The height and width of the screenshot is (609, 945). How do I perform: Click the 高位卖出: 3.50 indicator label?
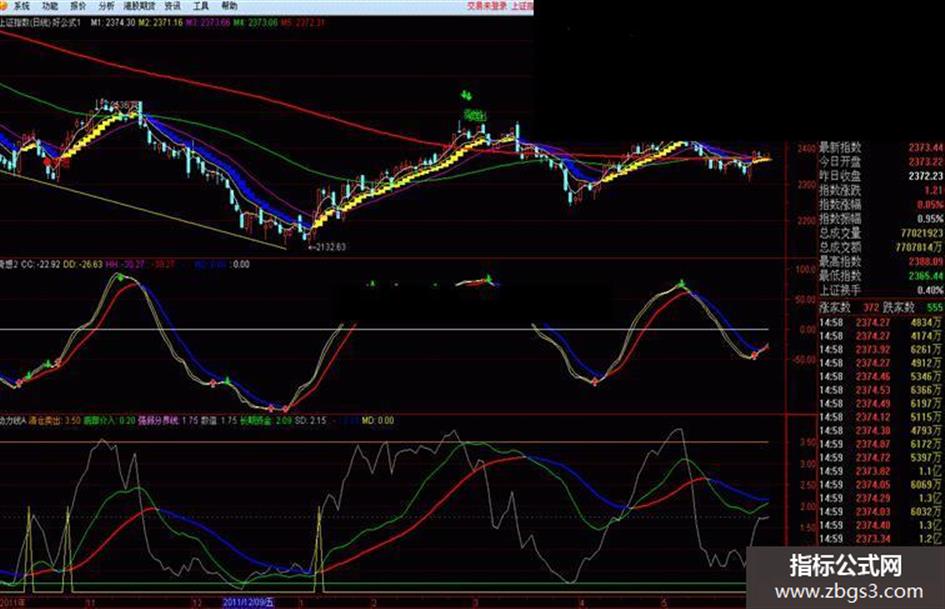pos(55,420)
